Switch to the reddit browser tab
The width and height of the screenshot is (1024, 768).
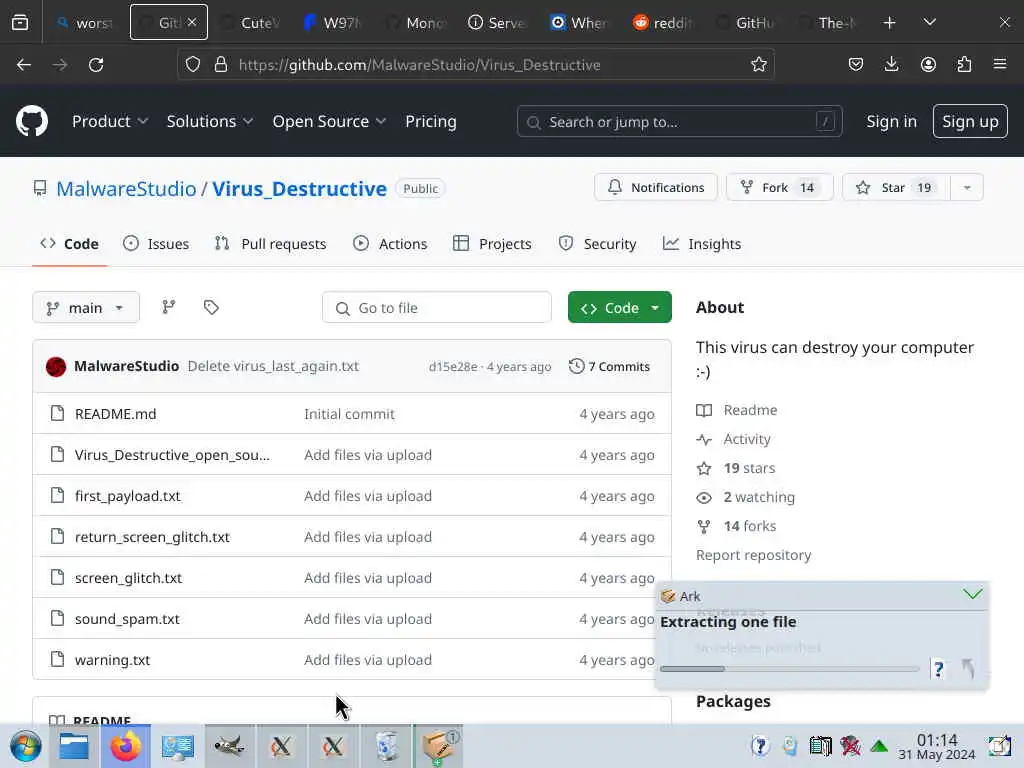point(664,23)
